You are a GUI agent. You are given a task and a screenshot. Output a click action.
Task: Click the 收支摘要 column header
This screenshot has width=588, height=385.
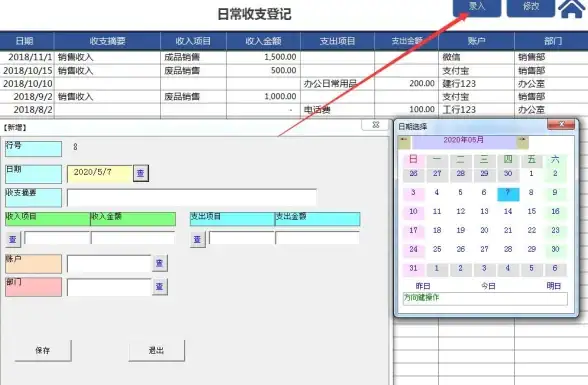(x=107, y=41)
